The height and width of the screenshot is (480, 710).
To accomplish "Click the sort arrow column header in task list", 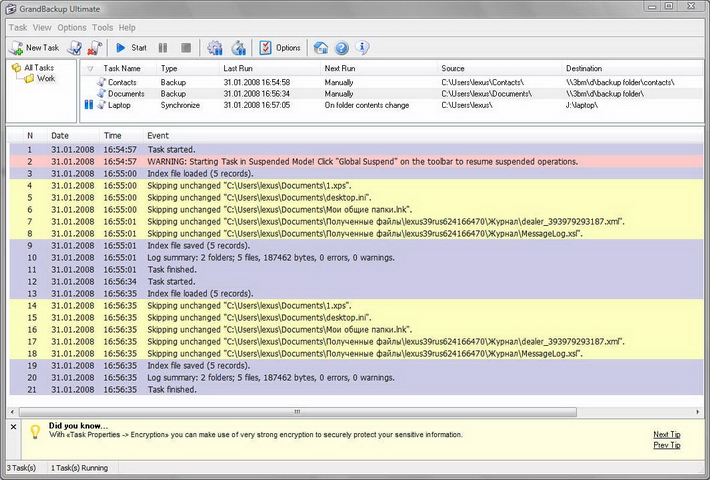I will [x=91, y=68].
